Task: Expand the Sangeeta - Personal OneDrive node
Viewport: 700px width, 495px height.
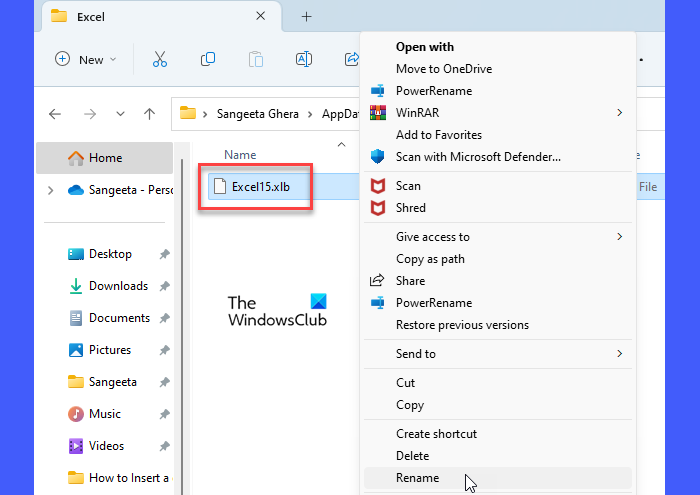Action: coord(50,191)
